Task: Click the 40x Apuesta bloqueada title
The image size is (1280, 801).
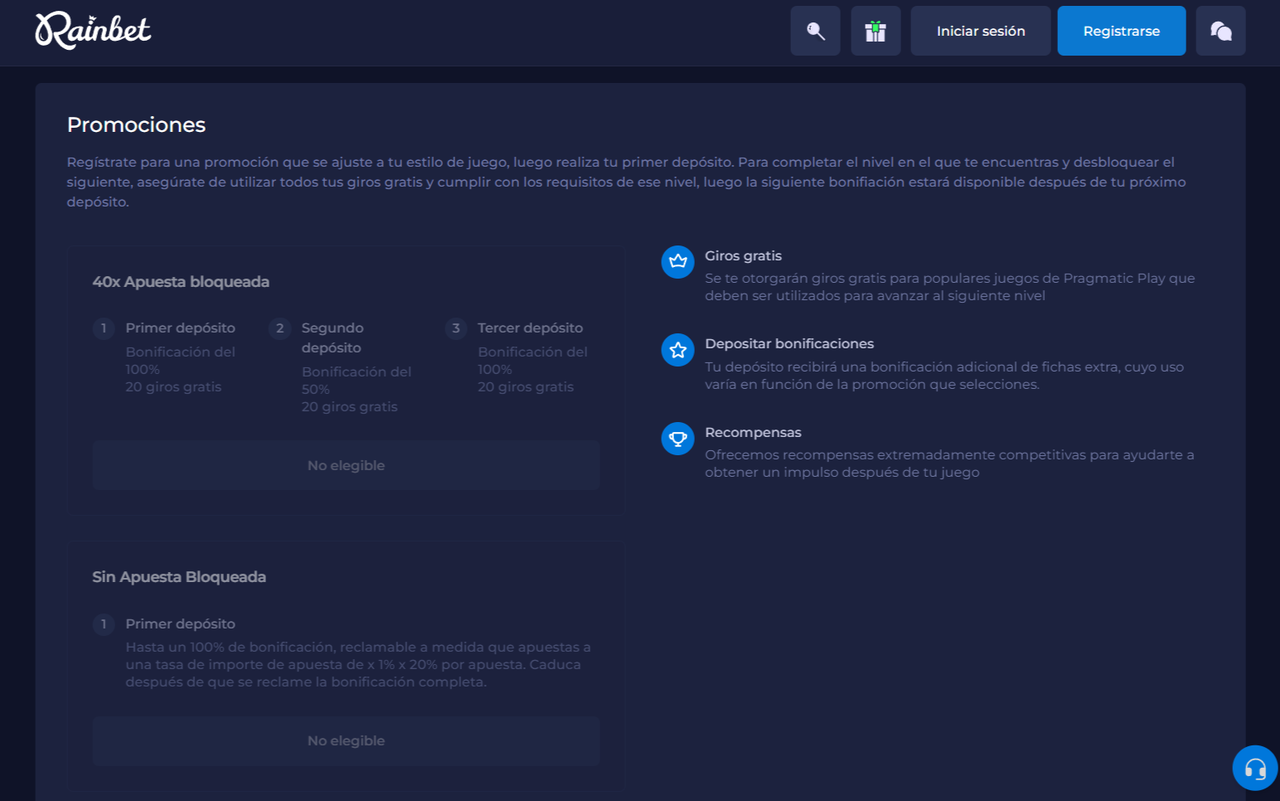Action: (181, 282)
